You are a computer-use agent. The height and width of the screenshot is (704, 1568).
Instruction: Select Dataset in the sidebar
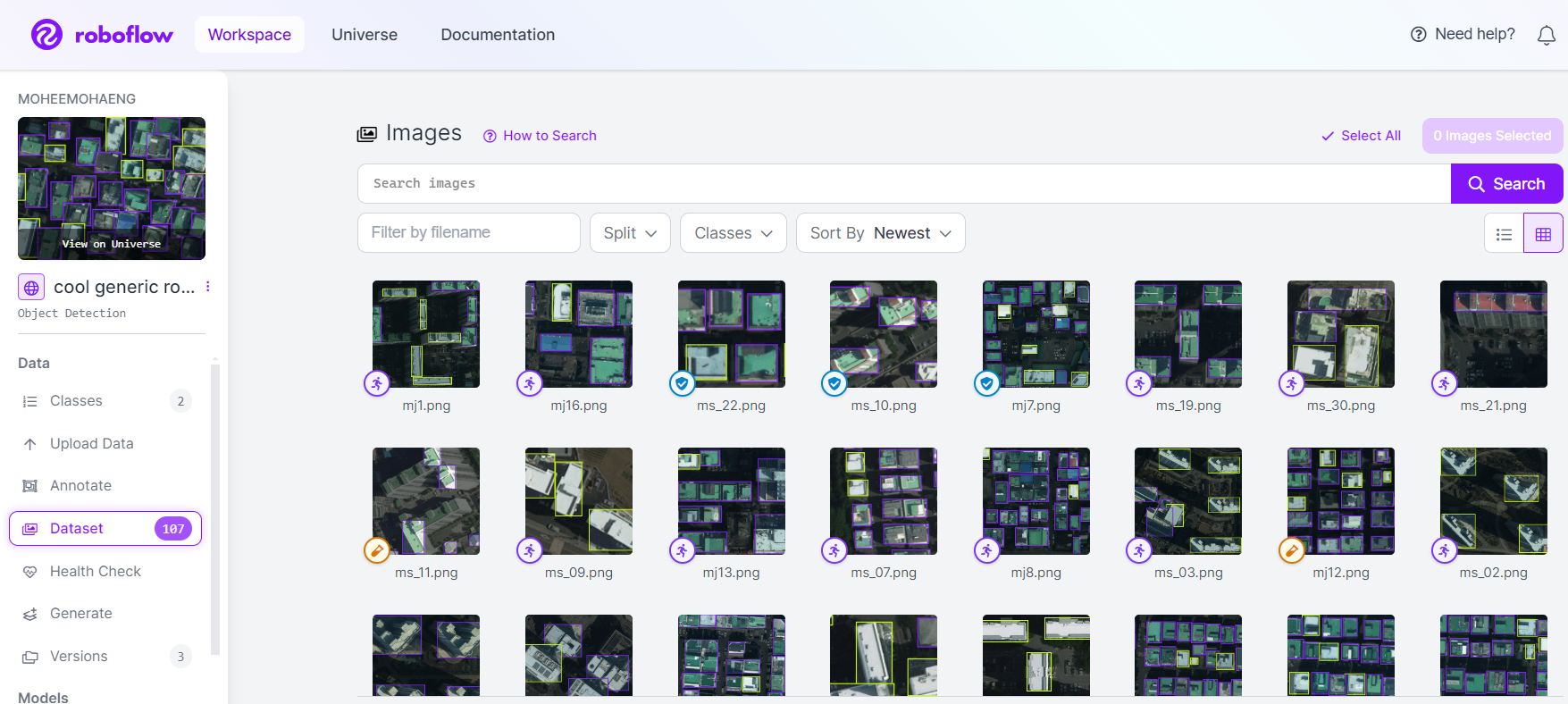[105, 529]
